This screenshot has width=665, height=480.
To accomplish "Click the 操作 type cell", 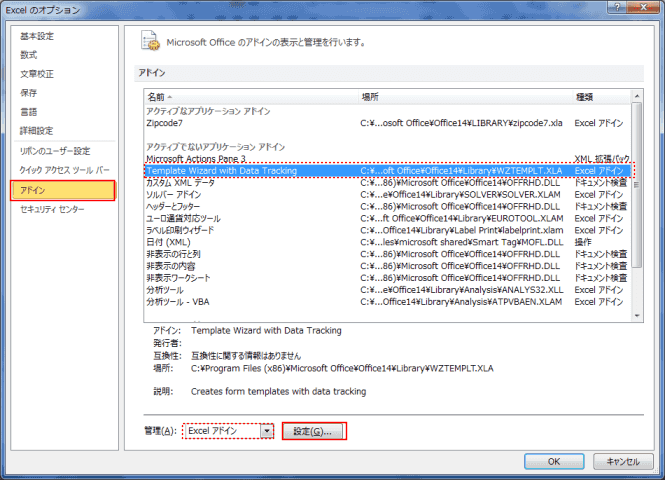I will (583, 242).
